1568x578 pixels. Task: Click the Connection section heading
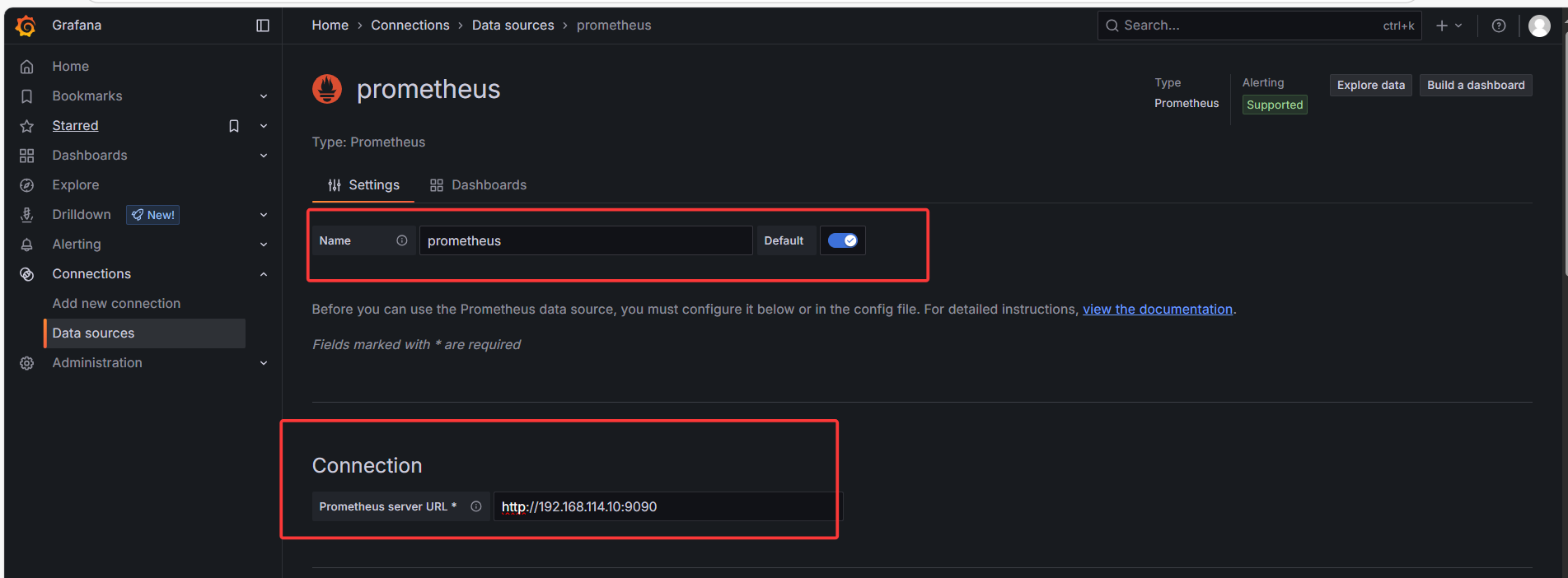coord(367,465)
